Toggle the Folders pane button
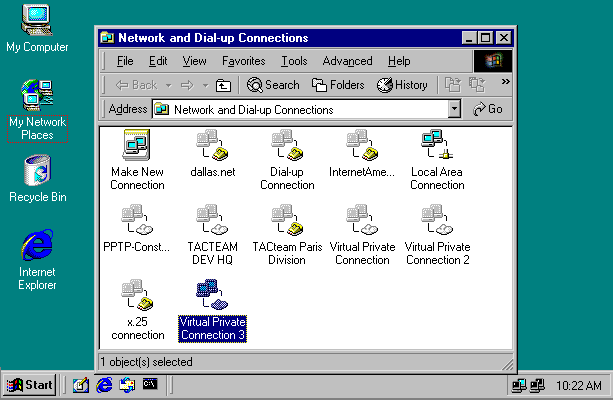This screenshot has height=400, width=613. tap(338, 86)
